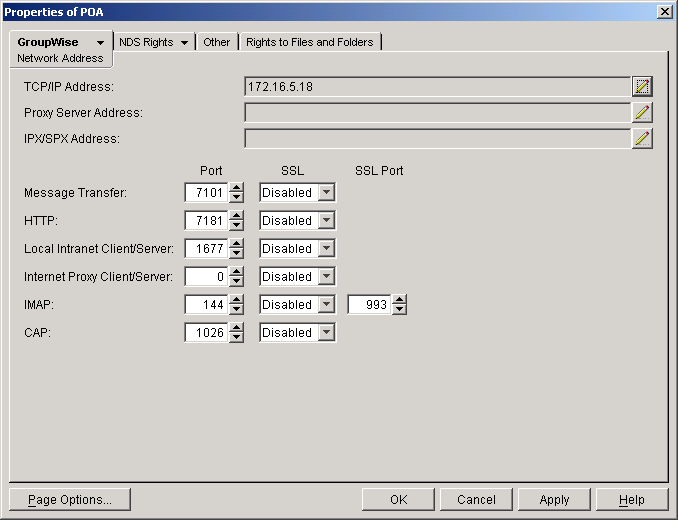Decrease IMAP port value
678x520 pixels.
point(236,309)
